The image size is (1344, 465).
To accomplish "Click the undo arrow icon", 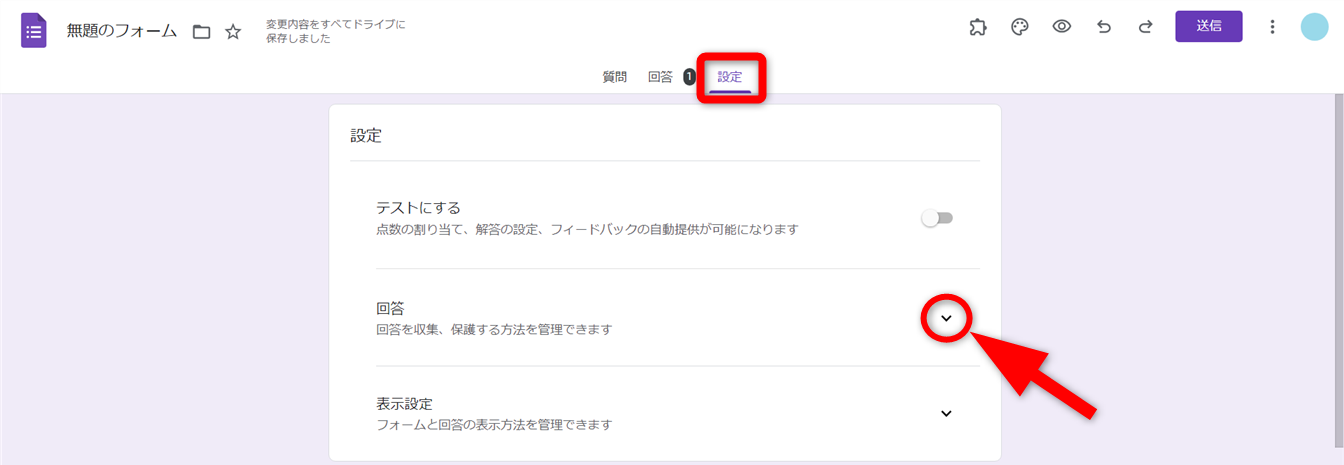I will (x=1104, y=27).
